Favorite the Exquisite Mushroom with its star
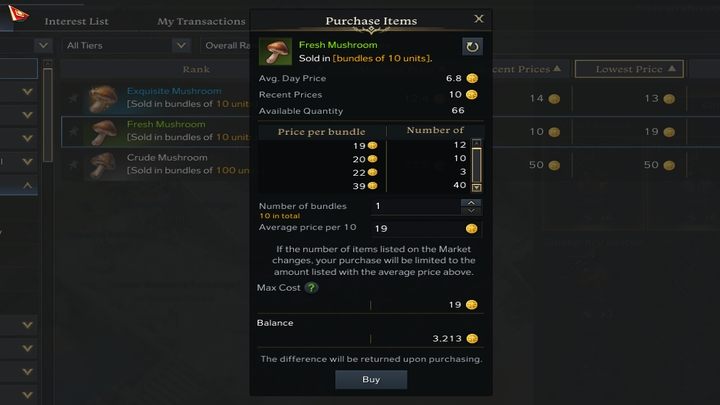The width and height of the screenshot is (720, 405). [73, 98]
